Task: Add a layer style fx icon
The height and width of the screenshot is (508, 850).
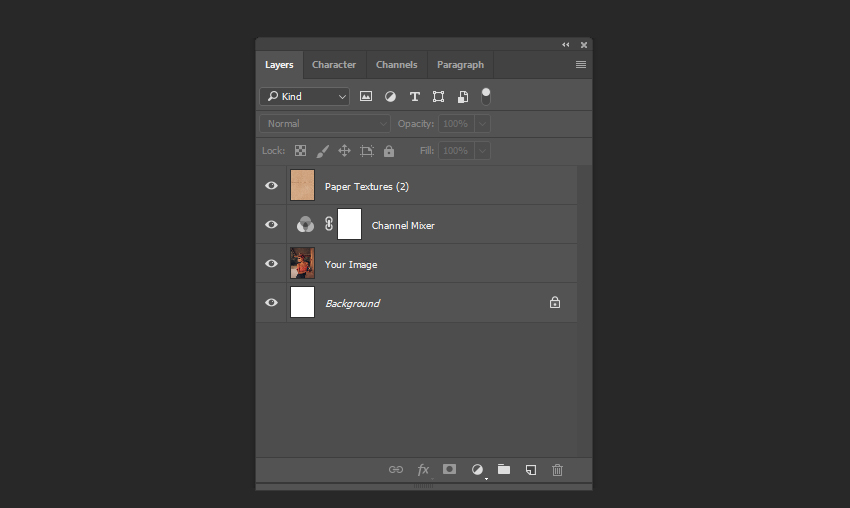Action: click(423, 470)
